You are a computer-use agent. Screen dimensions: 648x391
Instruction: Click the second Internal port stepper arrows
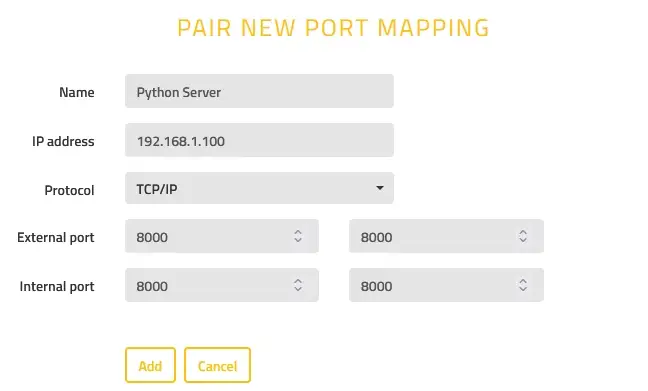pos(523,285)
